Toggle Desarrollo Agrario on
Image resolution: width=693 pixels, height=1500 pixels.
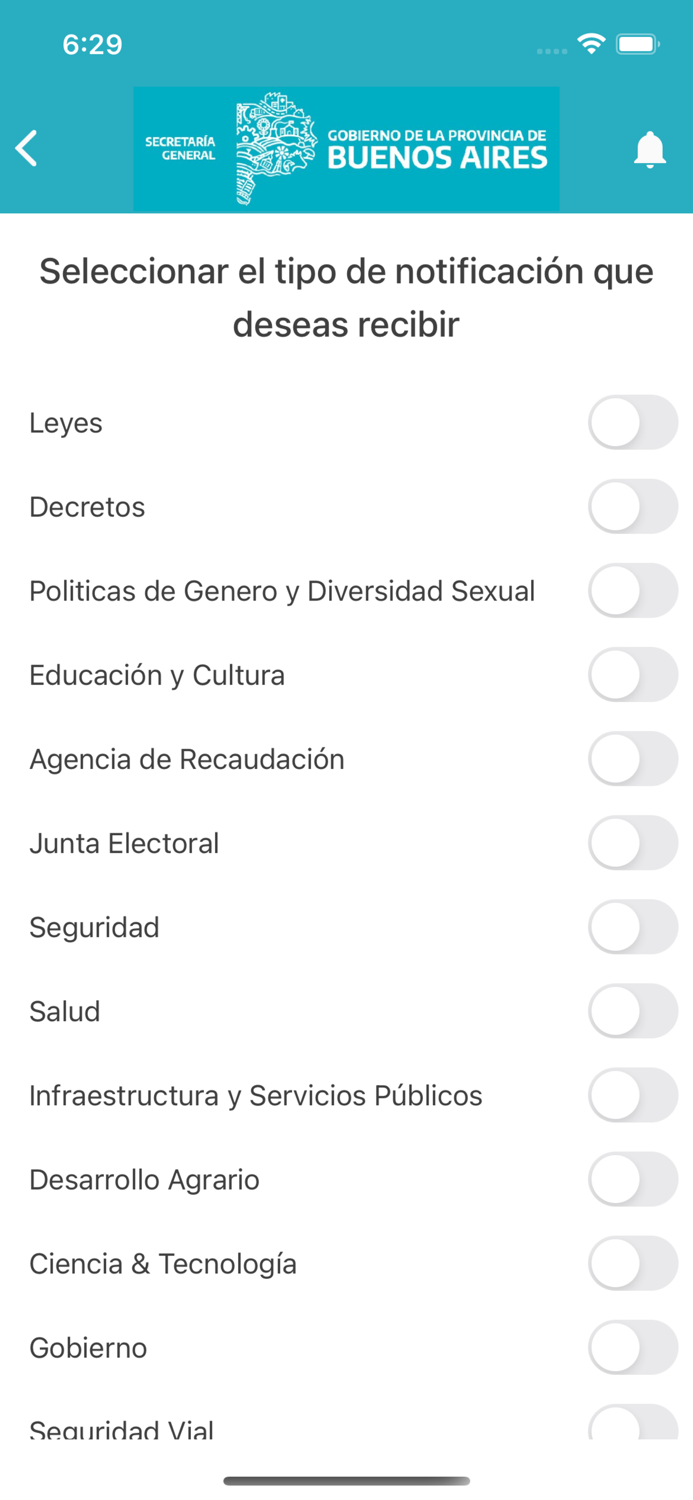click(x=633, y=1179)
